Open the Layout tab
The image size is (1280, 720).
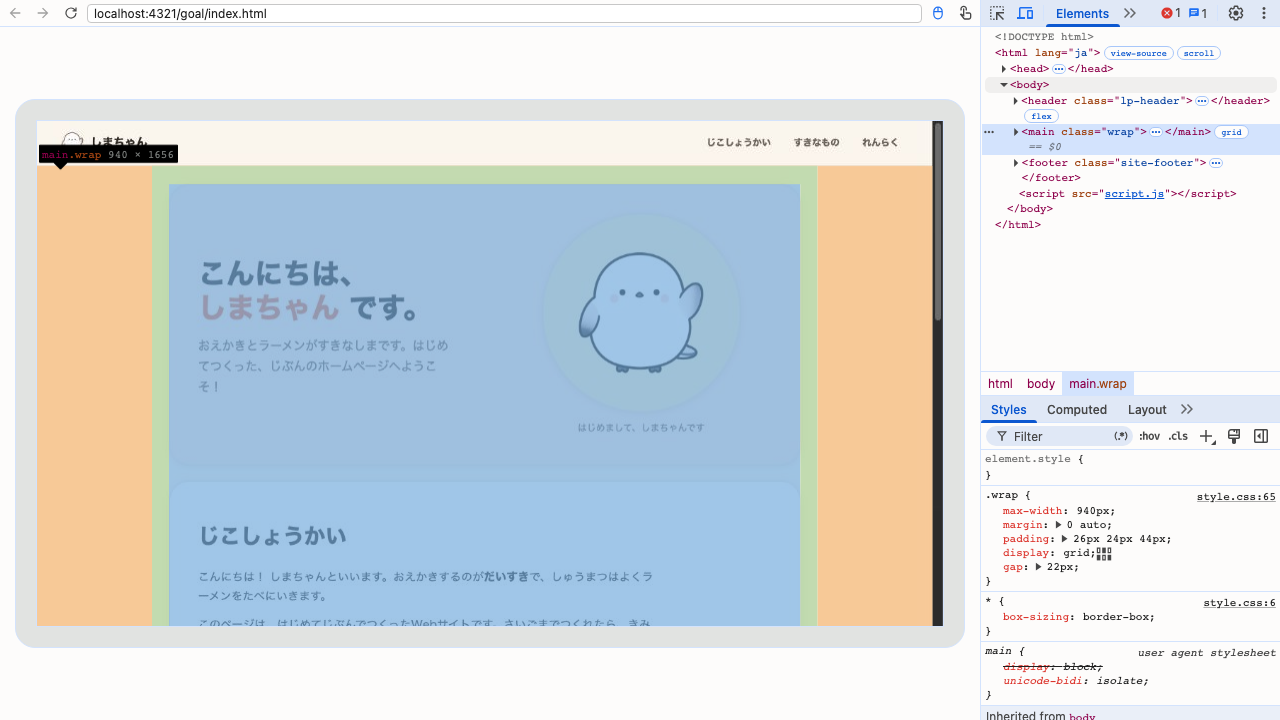1147,409
